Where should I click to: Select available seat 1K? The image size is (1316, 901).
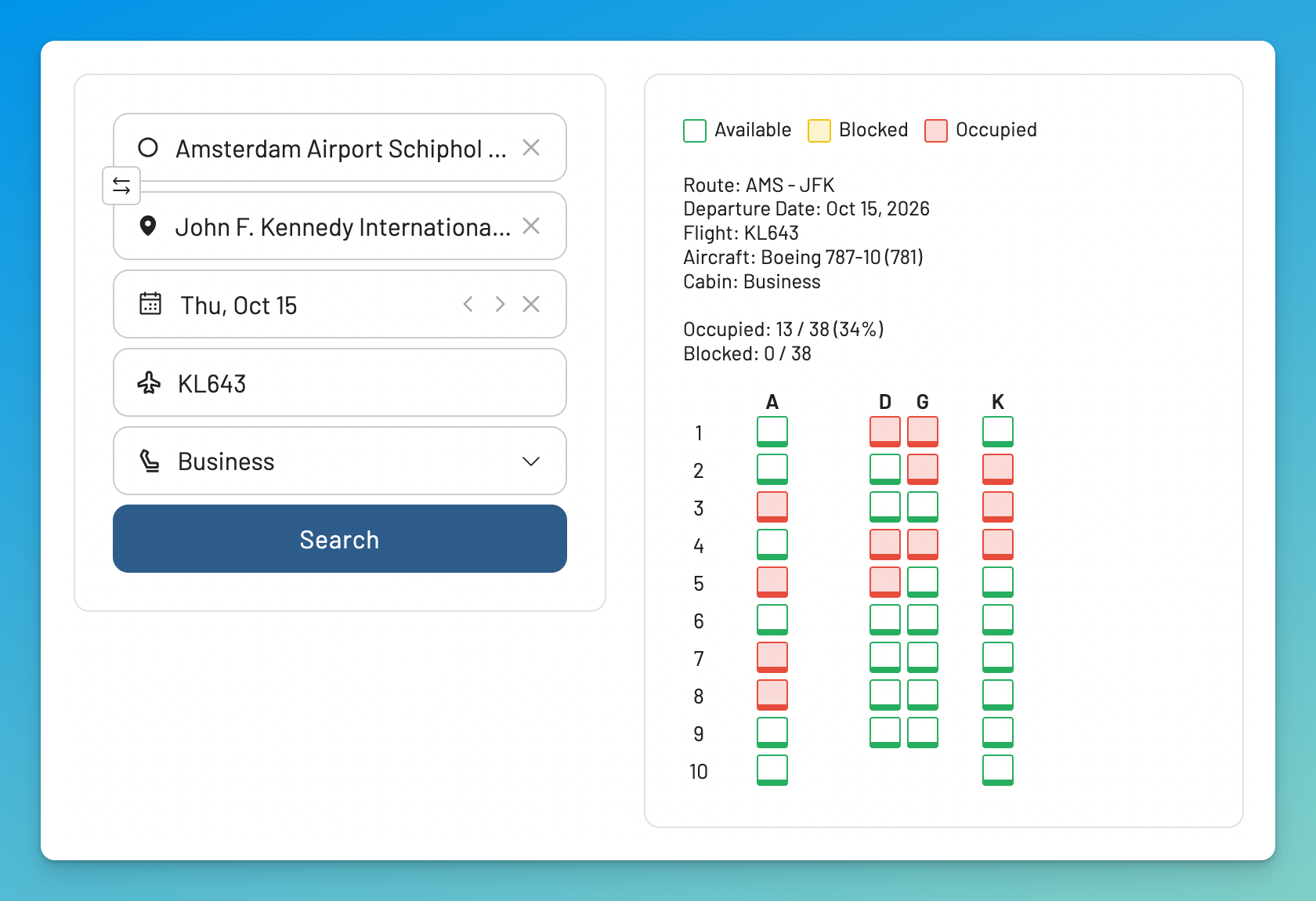tap(998, 432)
